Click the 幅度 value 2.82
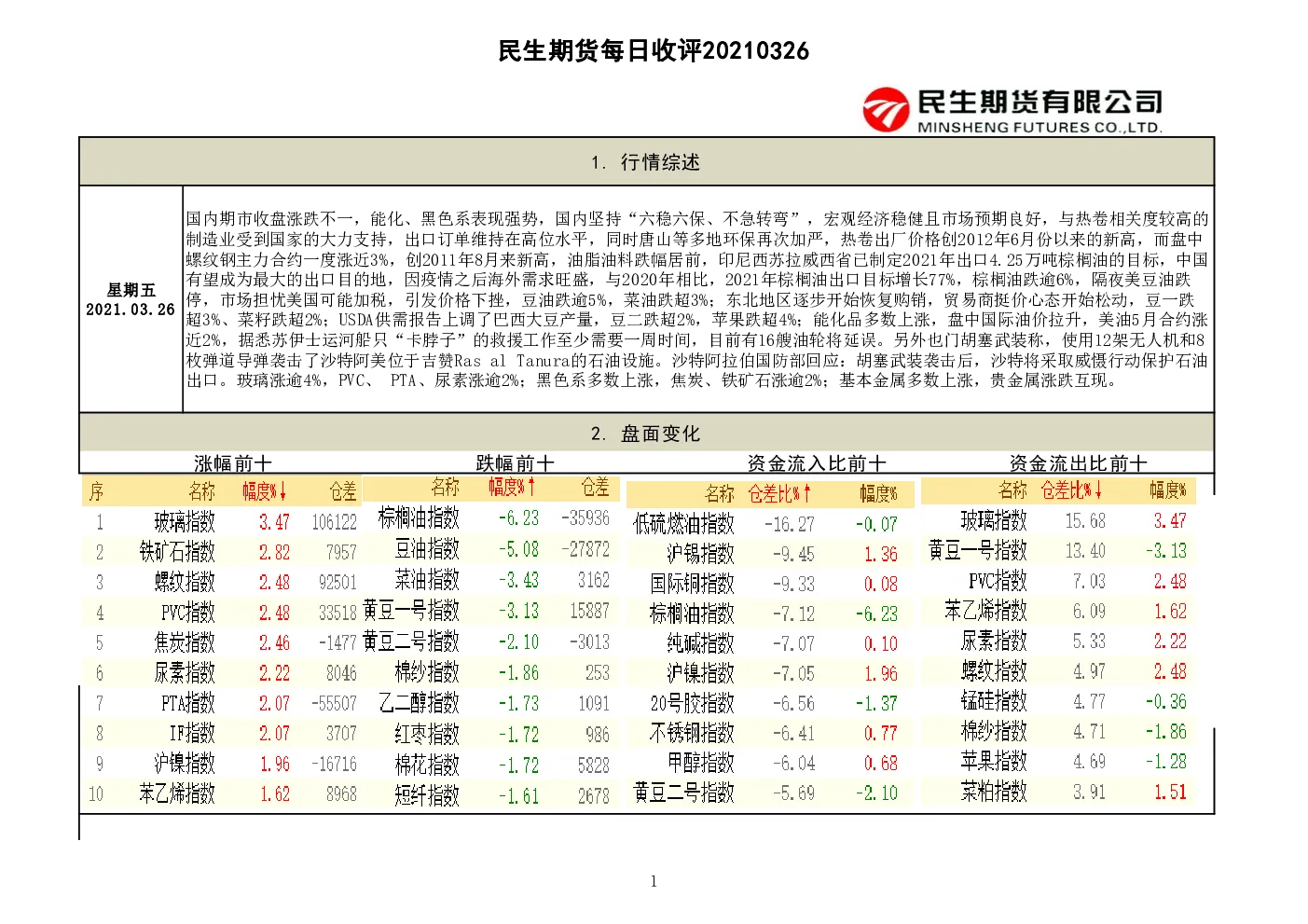1308x924 pixels. pos(274,552)
